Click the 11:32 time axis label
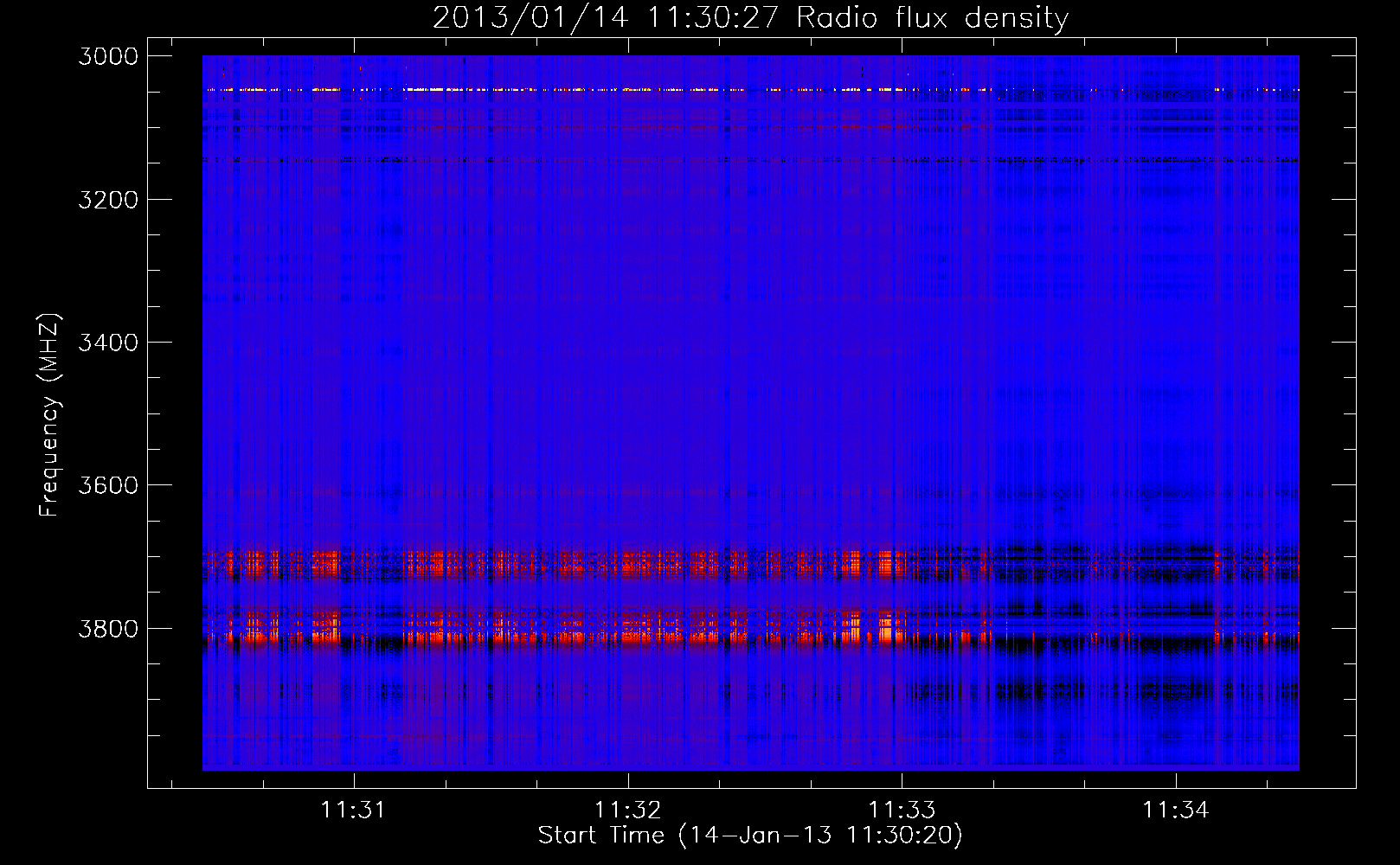Image resolution: width=1400 pixels, height=865 pixels. pos(627,810)
